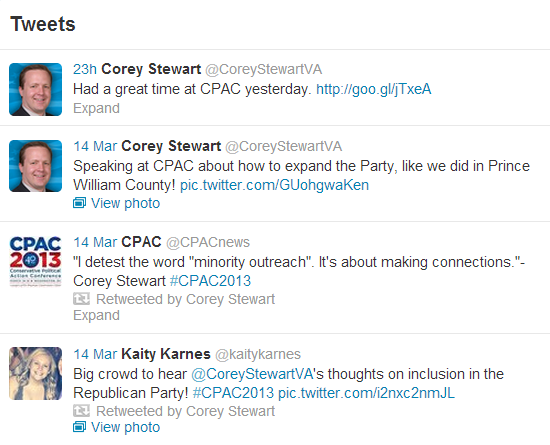Click the photo icon under Kaity Karnes tweet
The height and width of the screenshot is (445, 550).
79,427
